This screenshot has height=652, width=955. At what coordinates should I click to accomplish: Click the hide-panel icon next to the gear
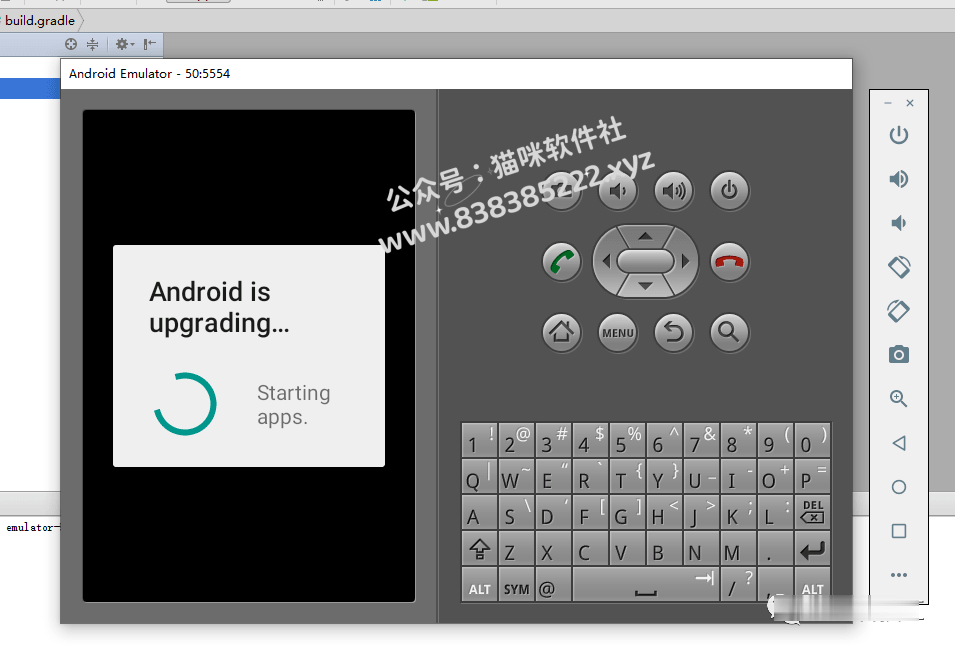tap(150, 44)
